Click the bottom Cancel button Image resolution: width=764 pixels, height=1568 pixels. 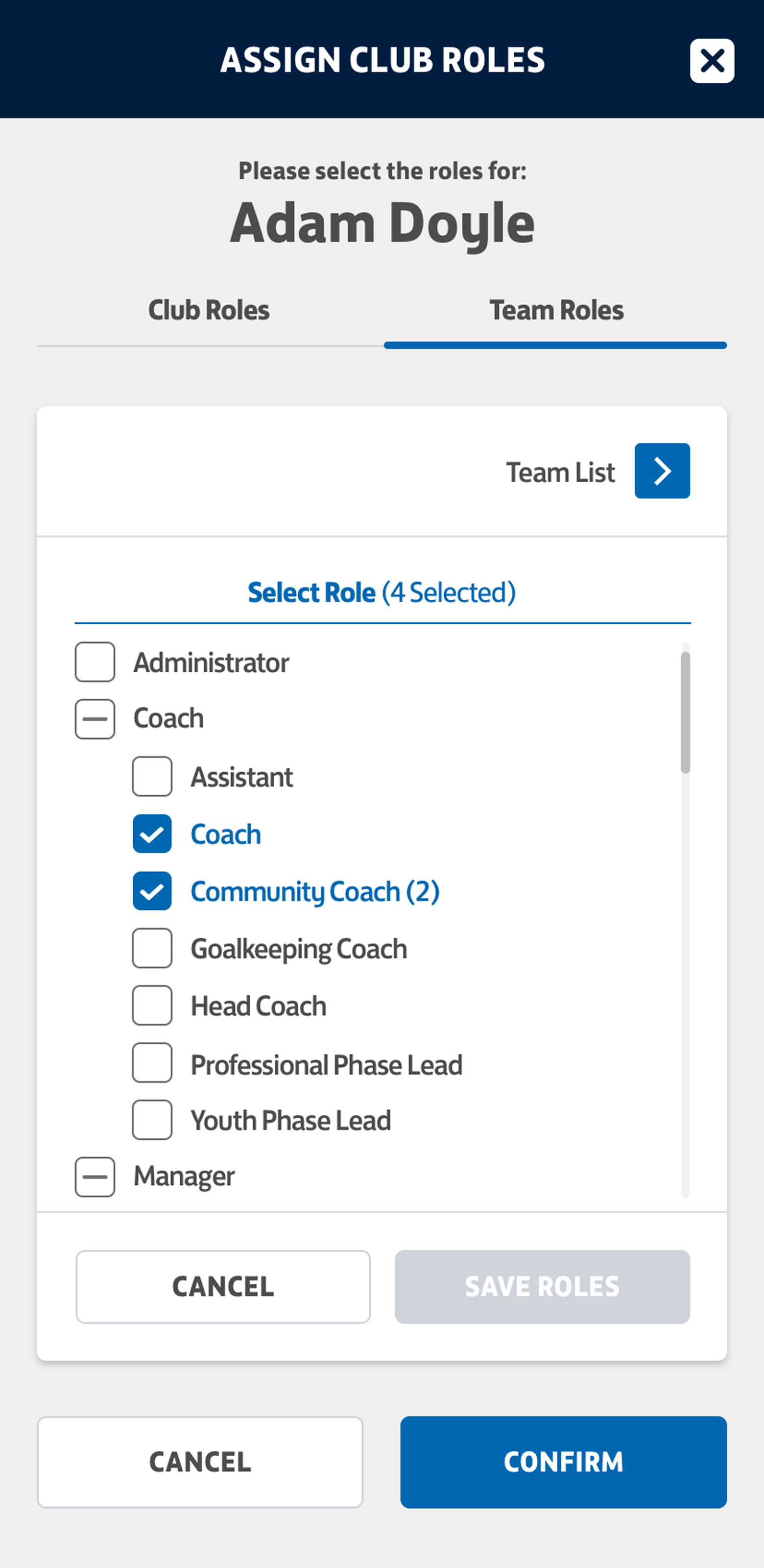tap(199, 1462)
